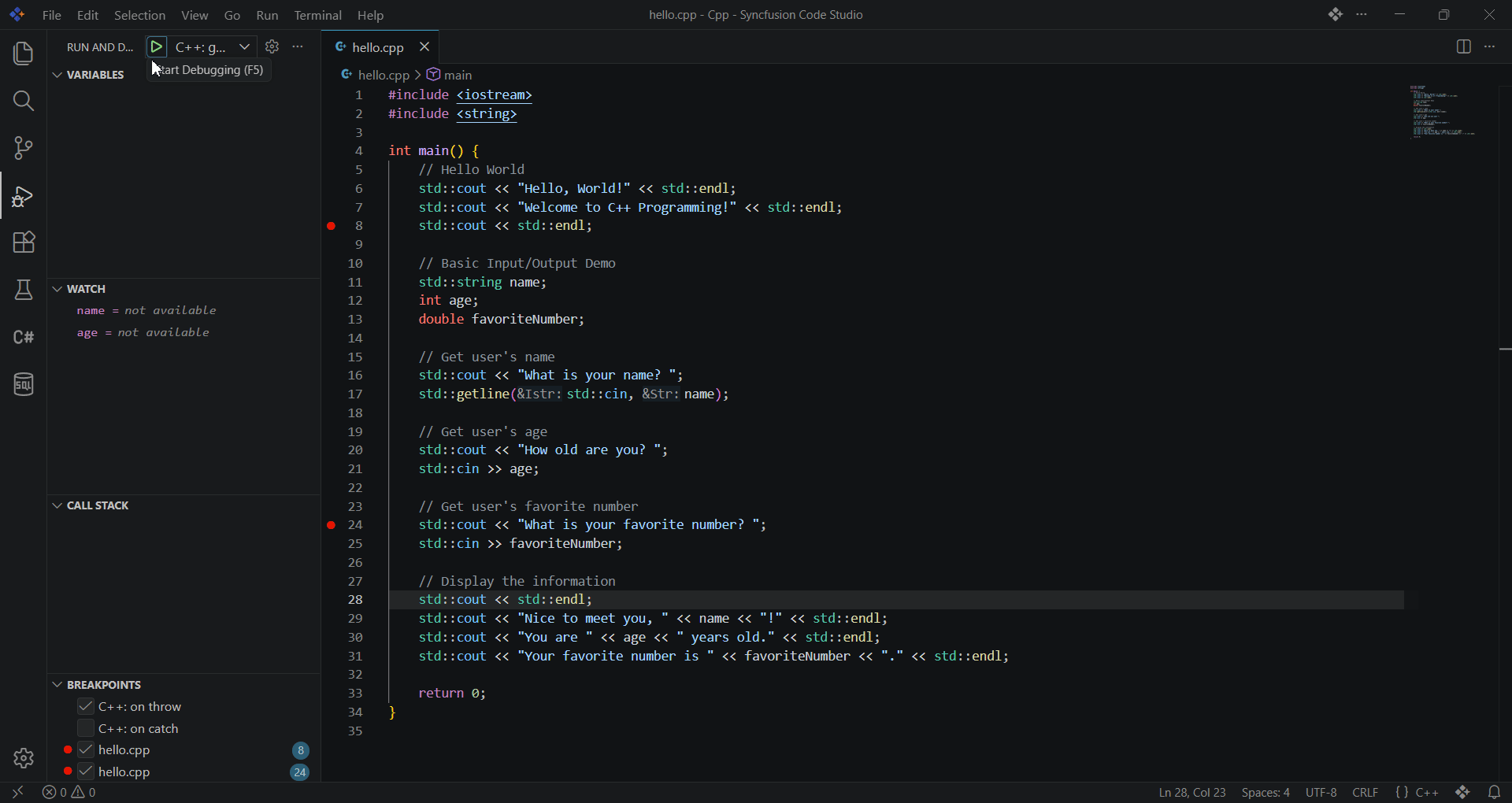Image resolution: width=1512 pixels, height=803 pixels.
Task: Collapse the WATCH section
Action: click(79, 289)
